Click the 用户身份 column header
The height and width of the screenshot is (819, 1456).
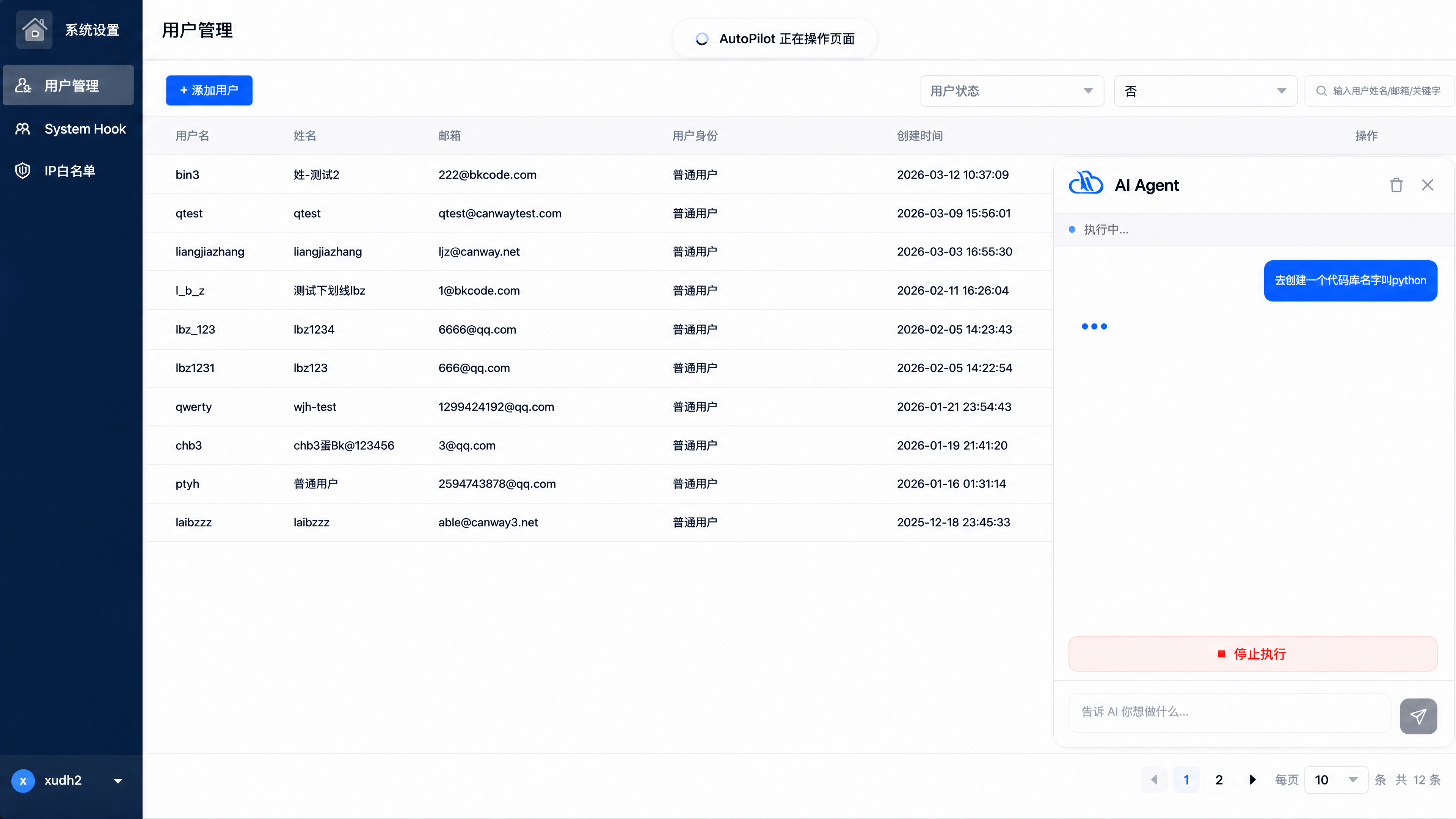[x=695, y=136]
